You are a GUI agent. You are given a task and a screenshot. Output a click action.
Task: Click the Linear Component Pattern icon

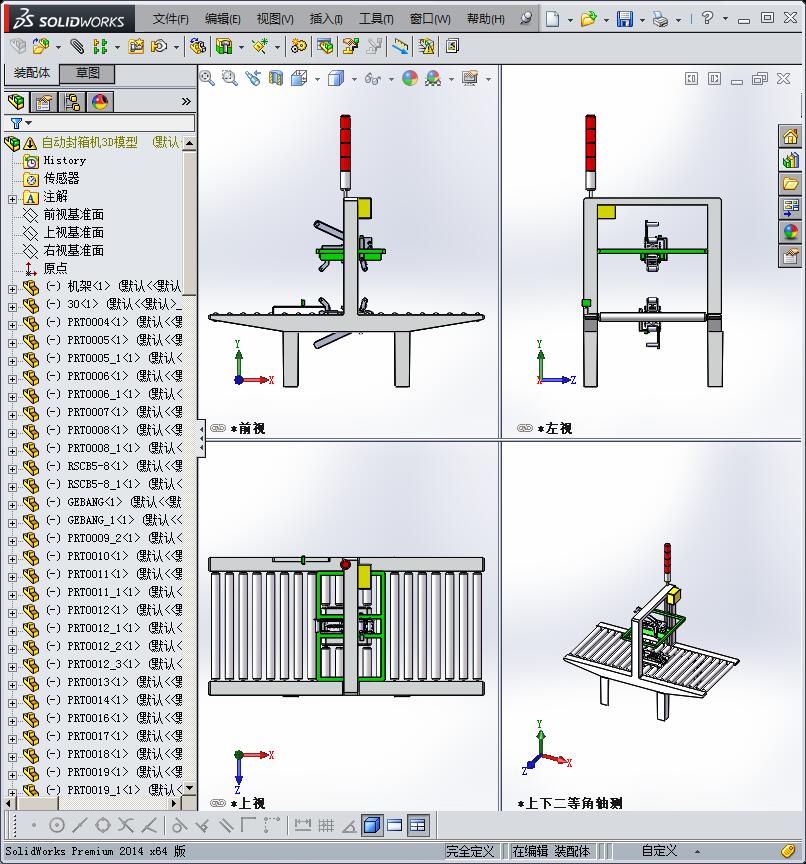coord(100,46)
